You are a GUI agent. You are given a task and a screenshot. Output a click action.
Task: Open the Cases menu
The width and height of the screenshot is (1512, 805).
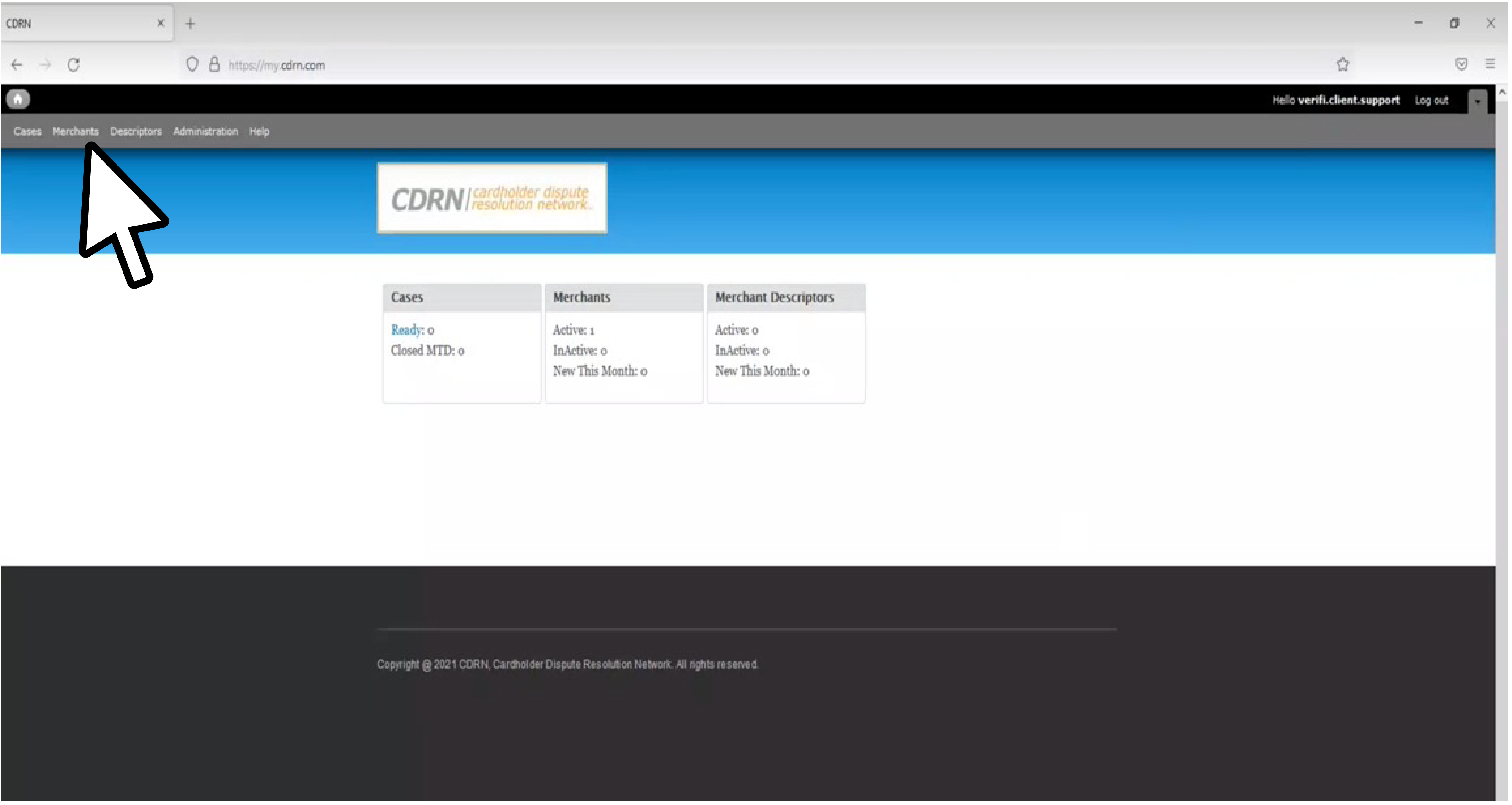(x=28, y=131)
